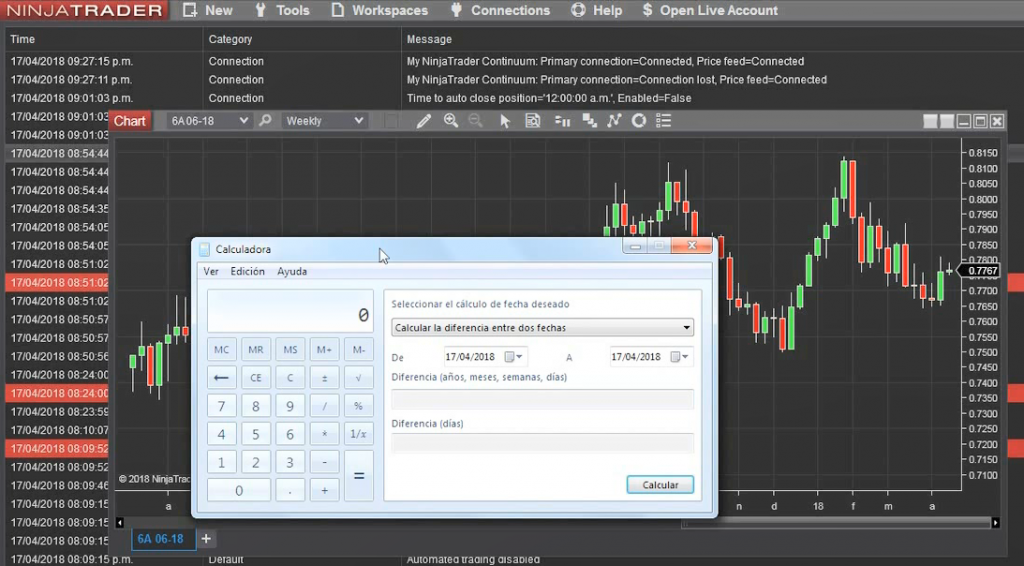Click the square root button
Screen dimensions: 1024x566
coord(359,378)
